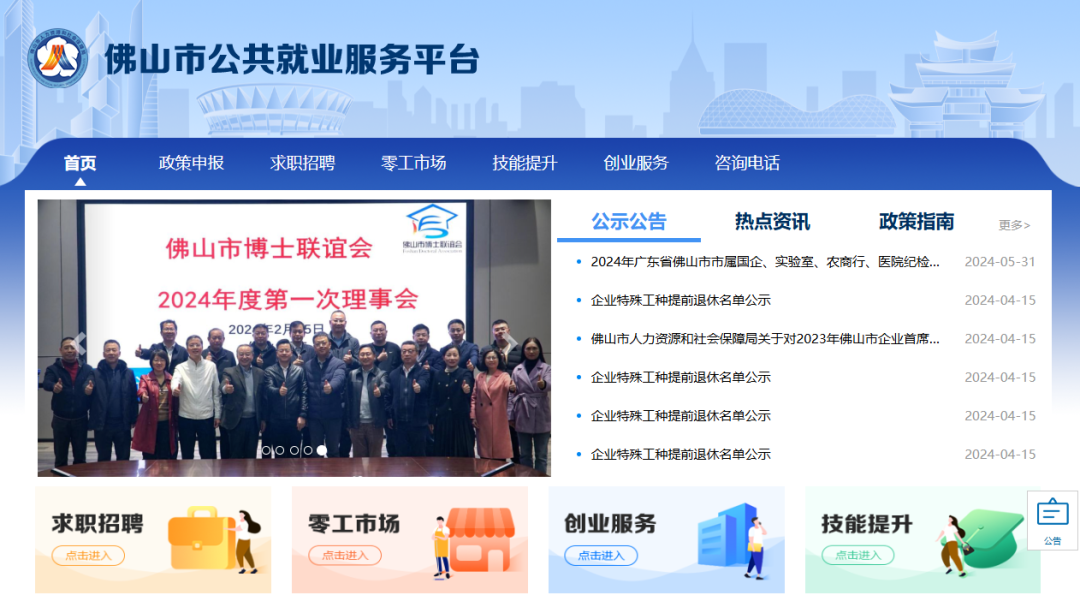Click the shop icon on 零工市场 card
1080x613 pixels.
(x=479, y=540)
